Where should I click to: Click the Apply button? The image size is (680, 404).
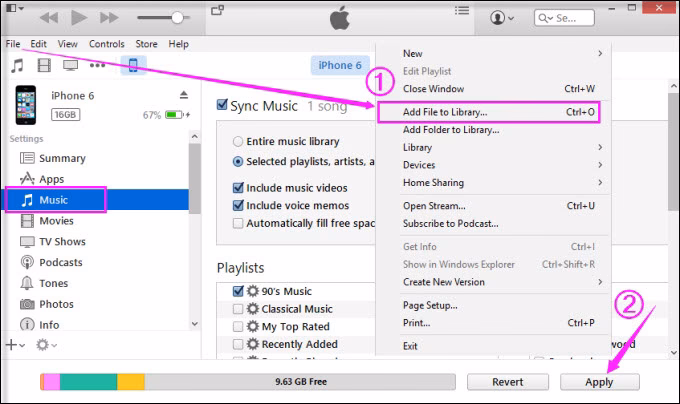599,382
